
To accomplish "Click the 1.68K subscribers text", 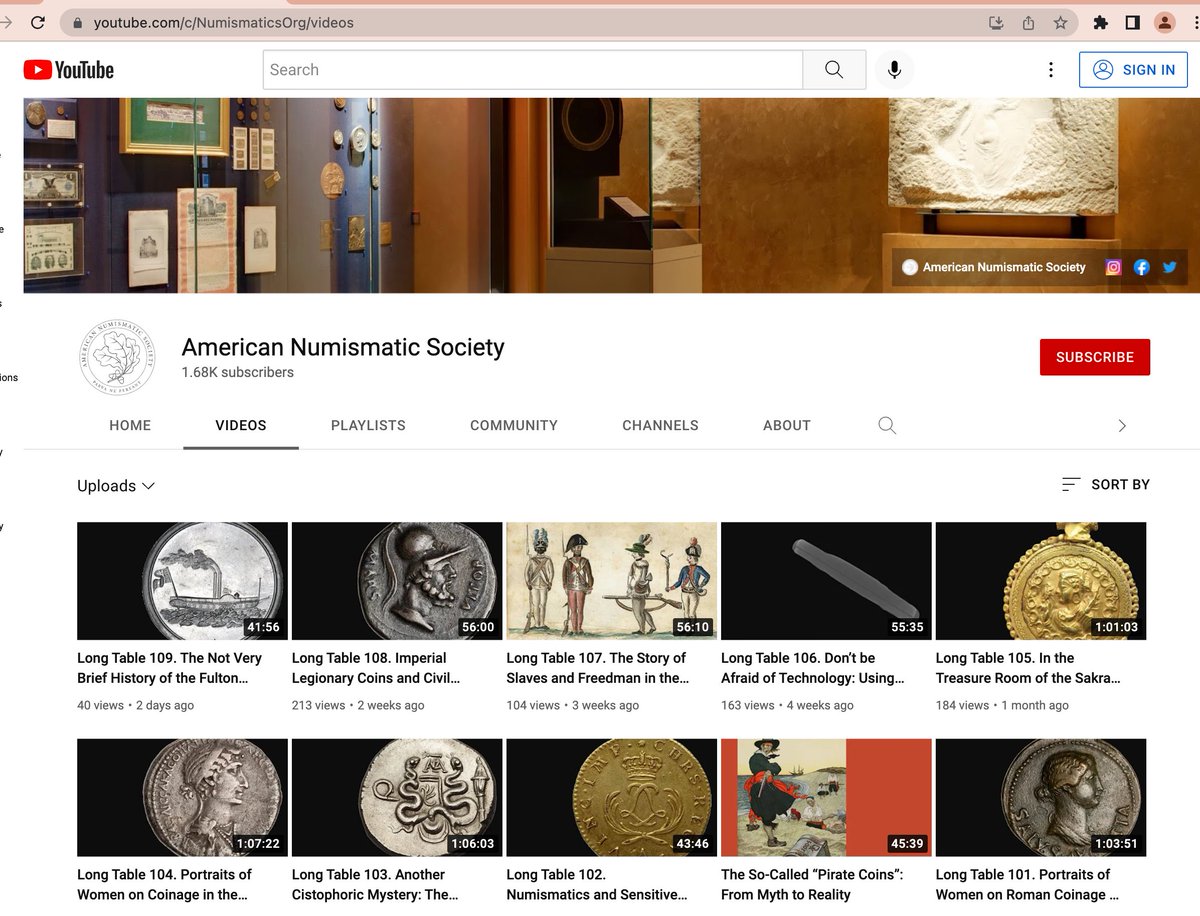I will point(238,372).
